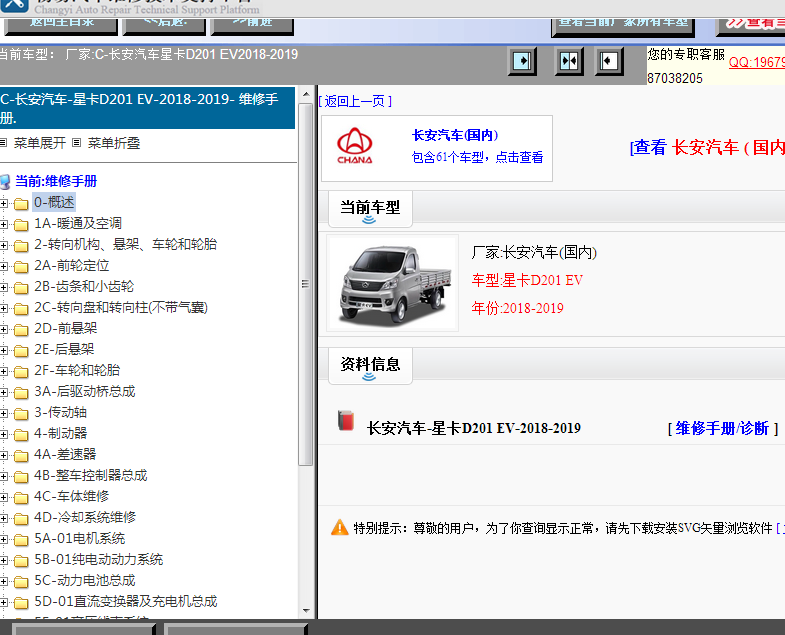
Task: Click the red book icon beside manual entry
Action: pos(345,421)
